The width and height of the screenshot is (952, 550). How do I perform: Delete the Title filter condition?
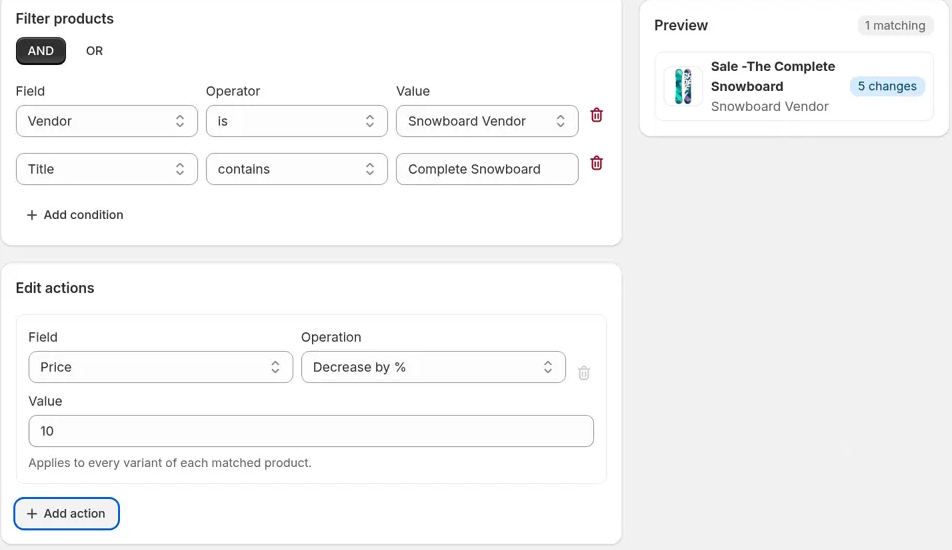click(x=596, y=163)
